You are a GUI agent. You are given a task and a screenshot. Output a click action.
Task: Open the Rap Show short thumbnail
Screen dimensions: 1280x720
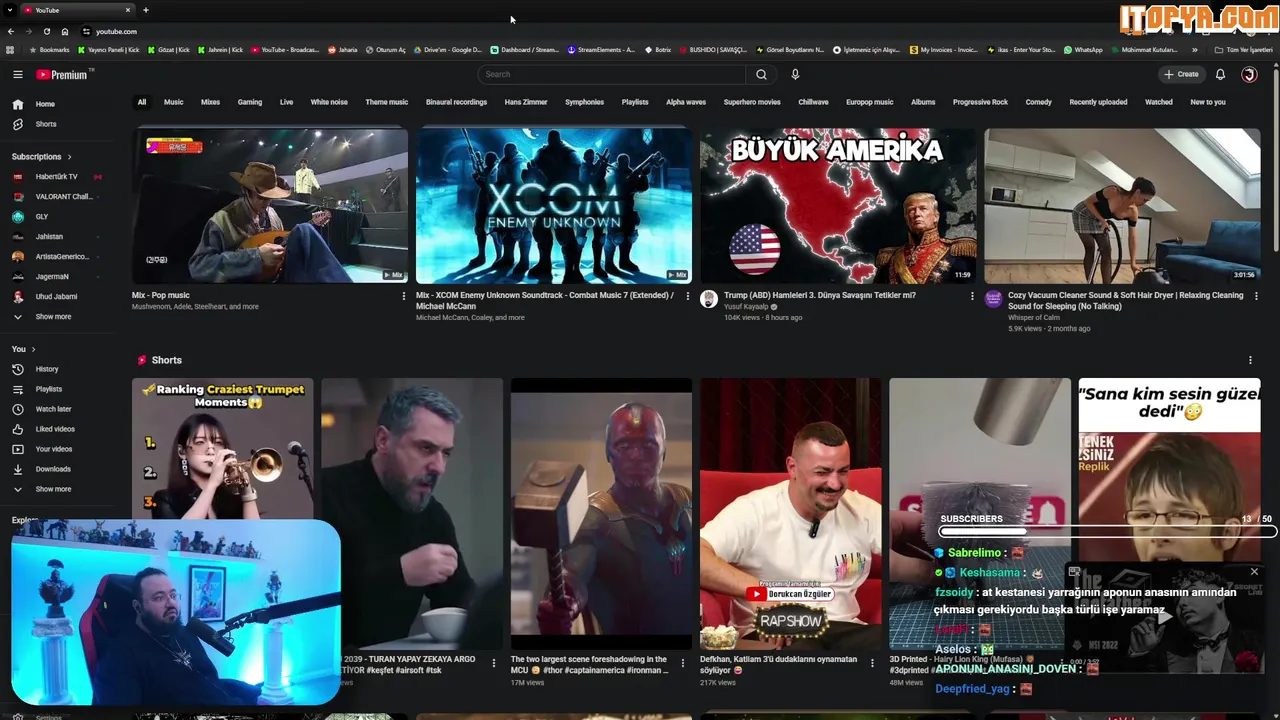click(x=791, y=514)
